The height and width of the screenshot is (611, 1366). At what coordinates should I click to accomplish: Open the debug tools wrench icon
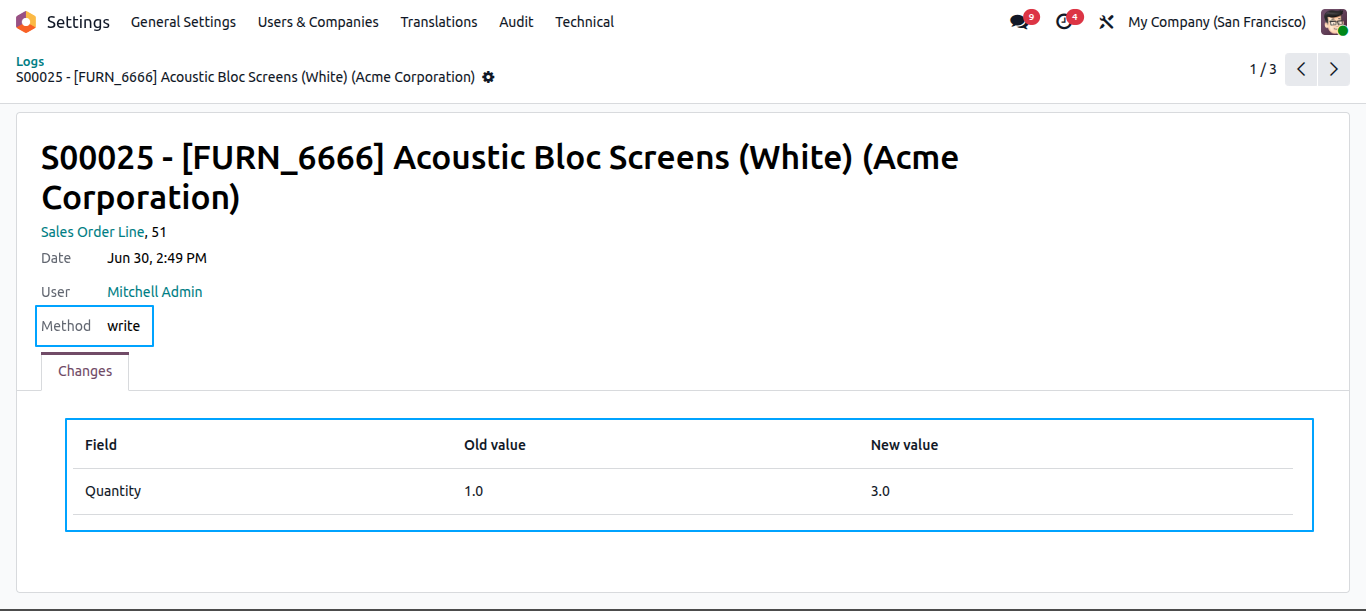[x=1106, y=22]
